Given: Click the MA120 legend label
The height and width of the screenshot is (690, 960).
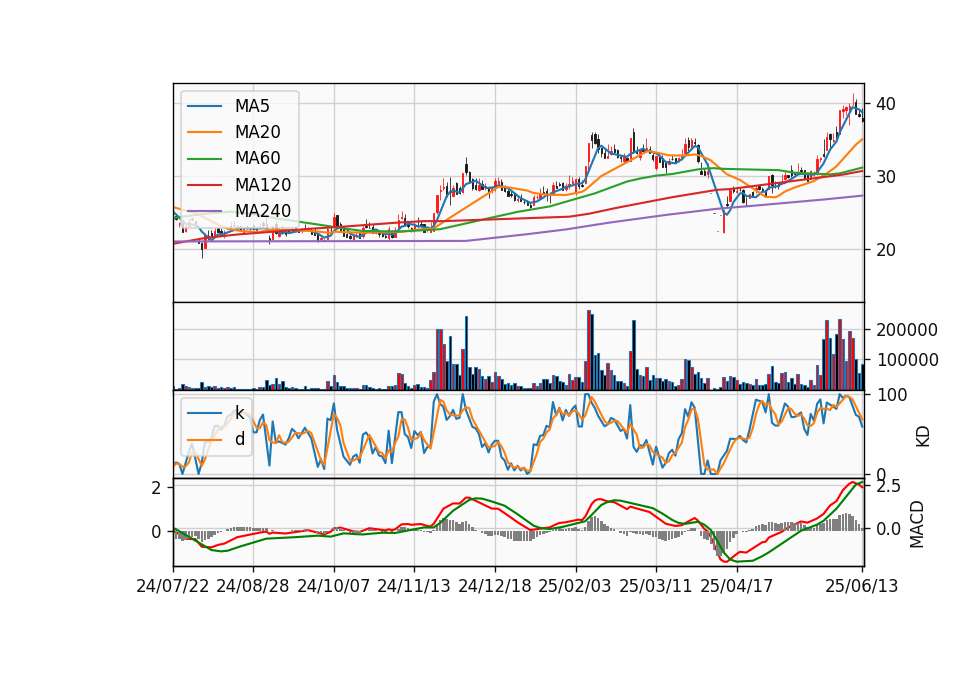Looking at the screenshot, I should pos(263,185).
